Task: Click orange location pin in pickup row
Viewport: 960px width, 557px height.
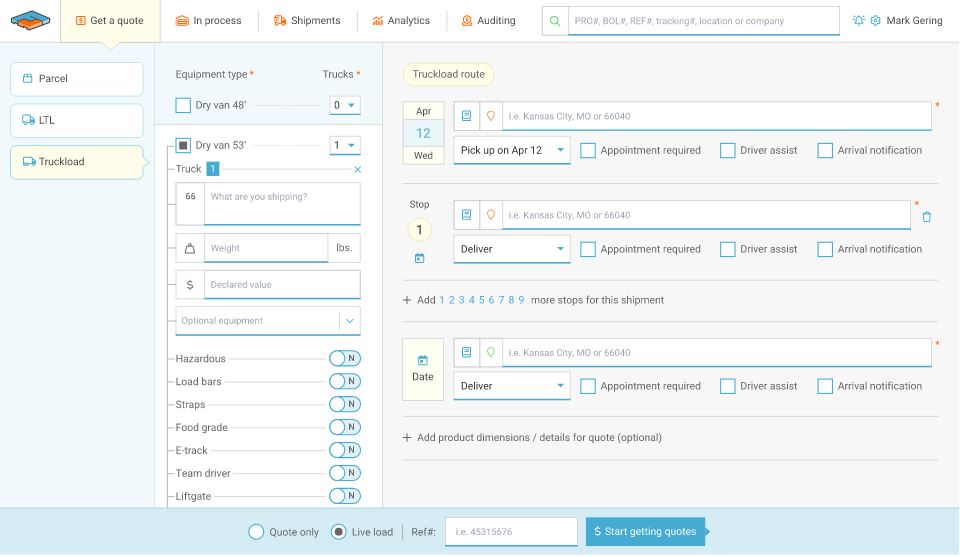Action: 490,116
